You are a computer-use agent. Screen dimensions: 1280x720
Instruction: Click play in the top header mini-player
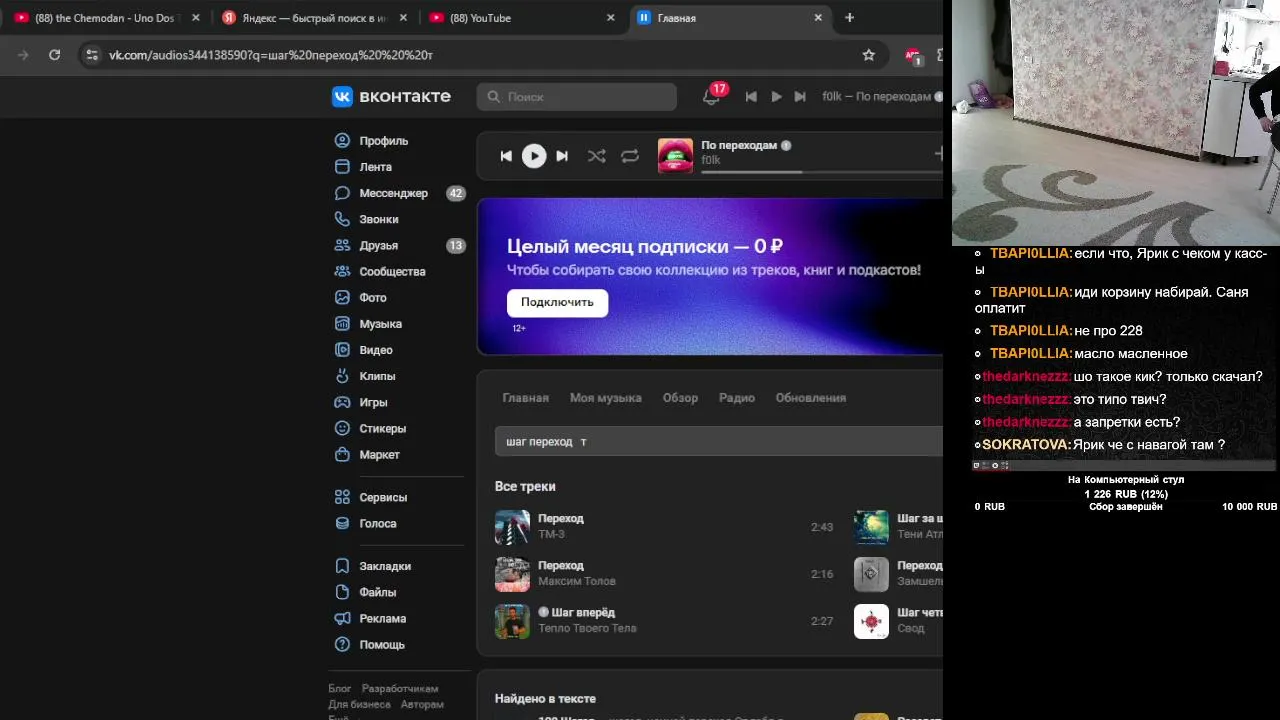click(x=776, y=96)
